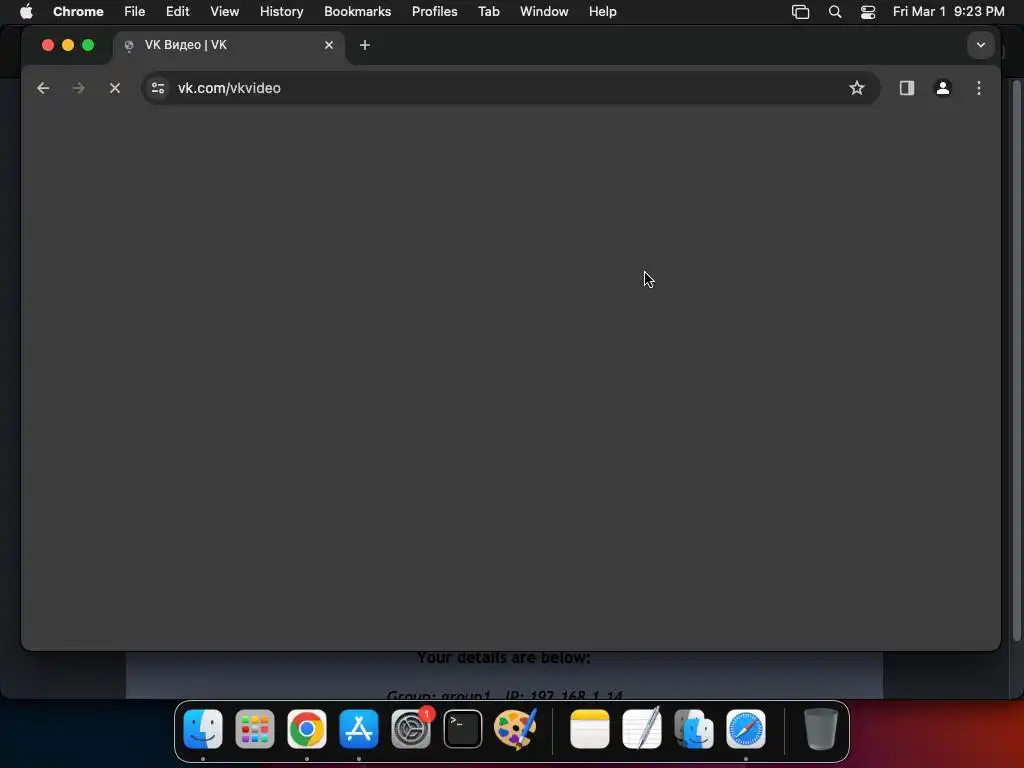This screenshot has height=768, width=1024.
Task: Open the Chrome profile avatar icon
Action: coord(942,88)
